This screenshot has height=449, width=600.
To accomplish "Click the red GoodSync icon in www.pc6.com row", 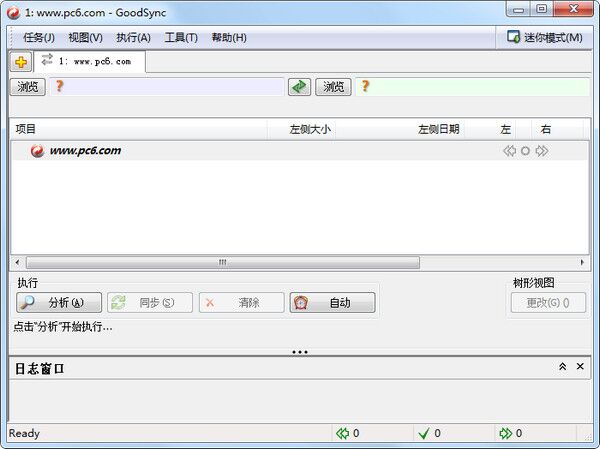I will point(38,151).
